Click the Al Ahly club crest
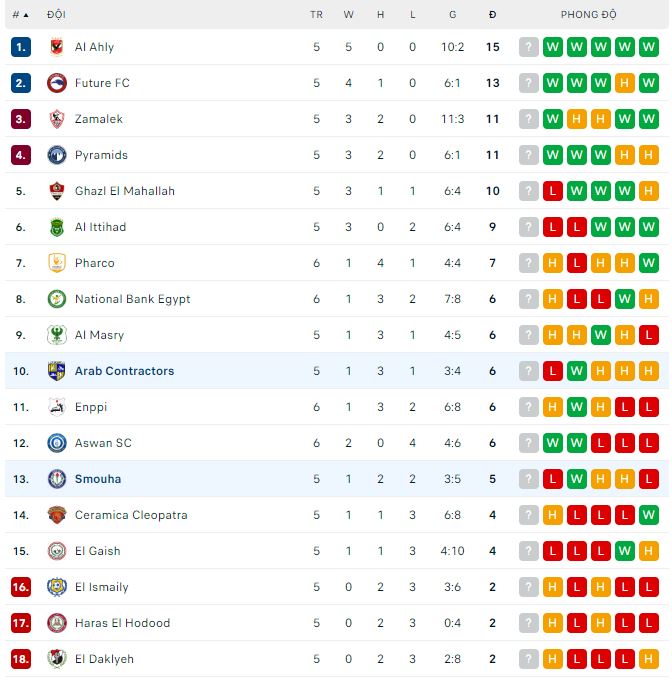Image resolution: width=672 pixels, height=679 pixels. 56,47
